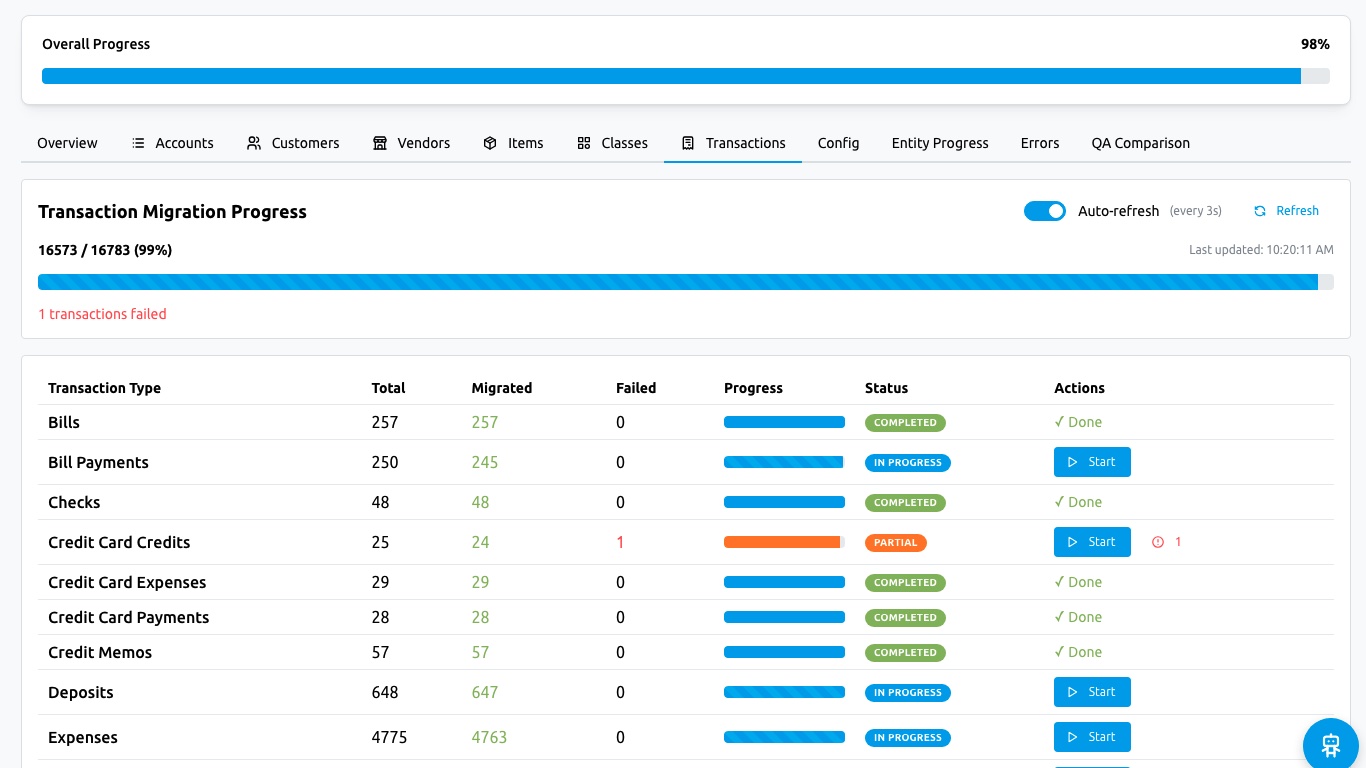Click the storefront icon beside Vendors

380,143
